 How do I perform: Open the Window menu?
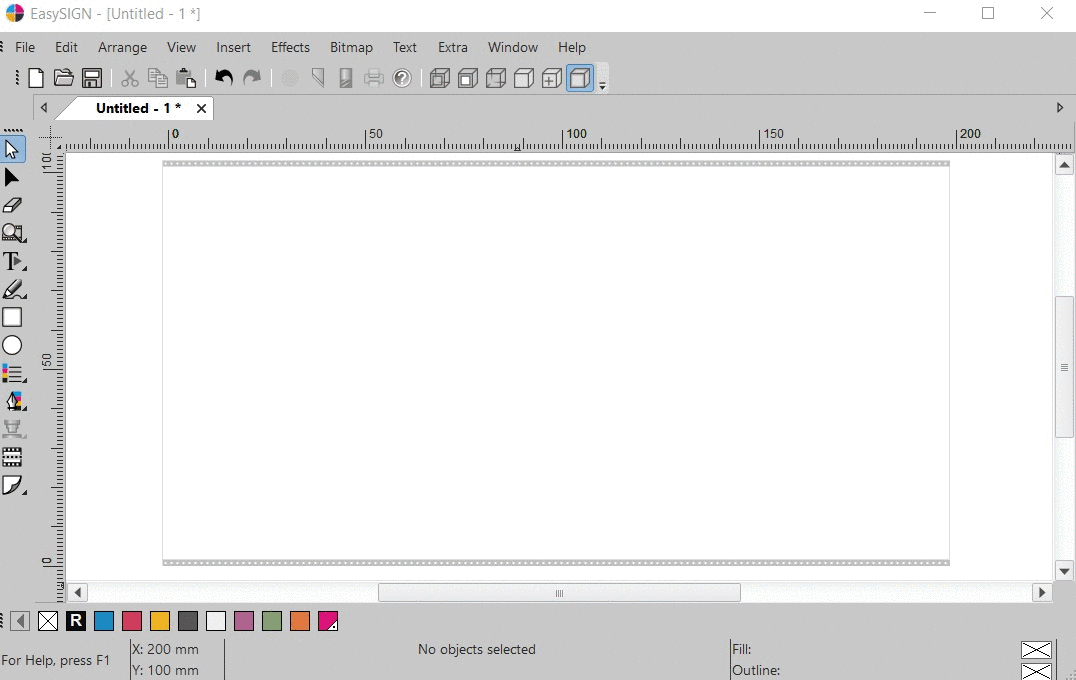click(513, 47)
